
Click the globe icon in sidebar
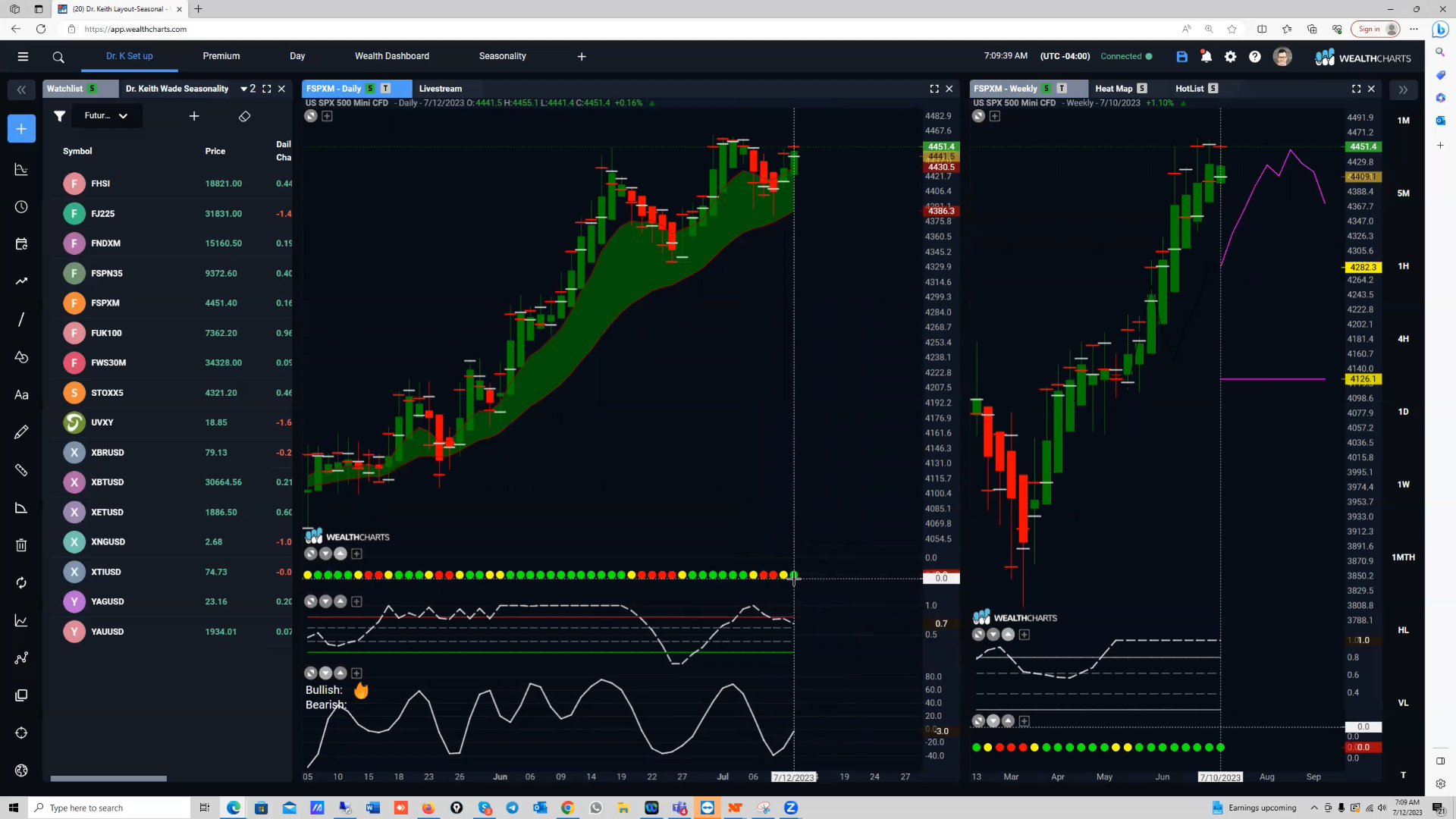(x=21, y=770)
